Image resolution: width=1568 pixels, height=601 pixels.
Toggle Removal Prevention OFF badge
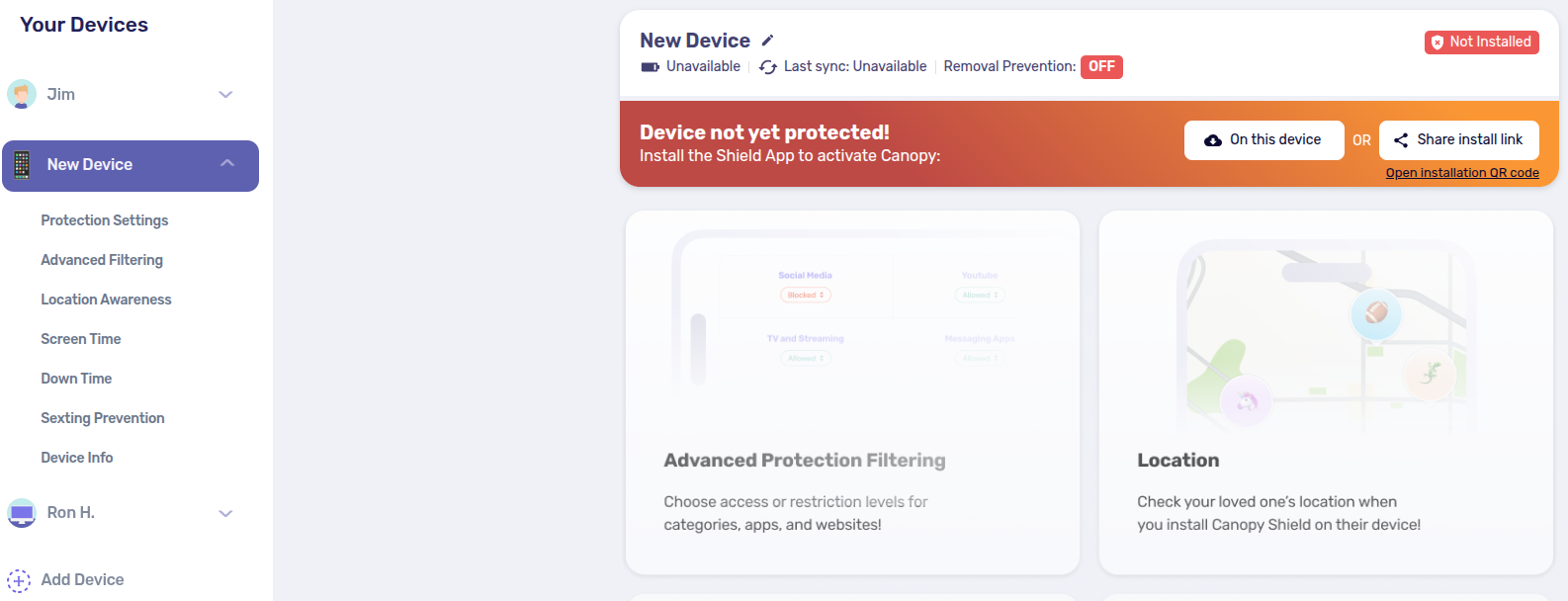coord(1101,67)
